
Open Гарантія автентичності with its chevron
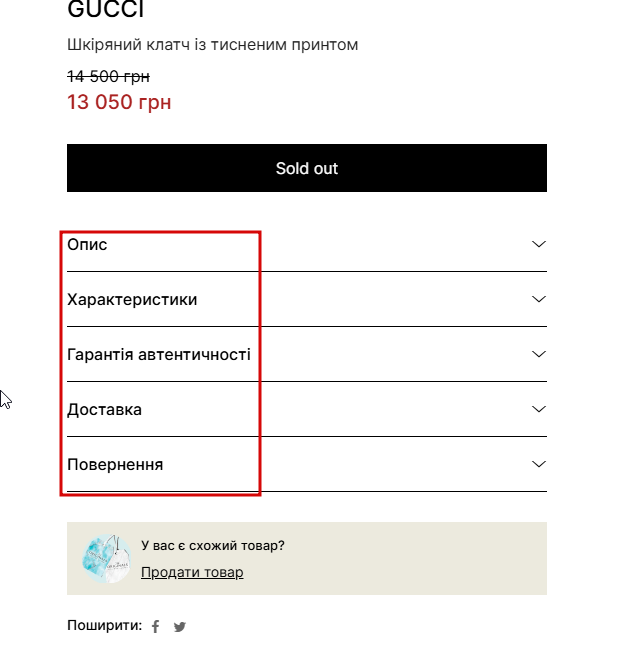539,354
